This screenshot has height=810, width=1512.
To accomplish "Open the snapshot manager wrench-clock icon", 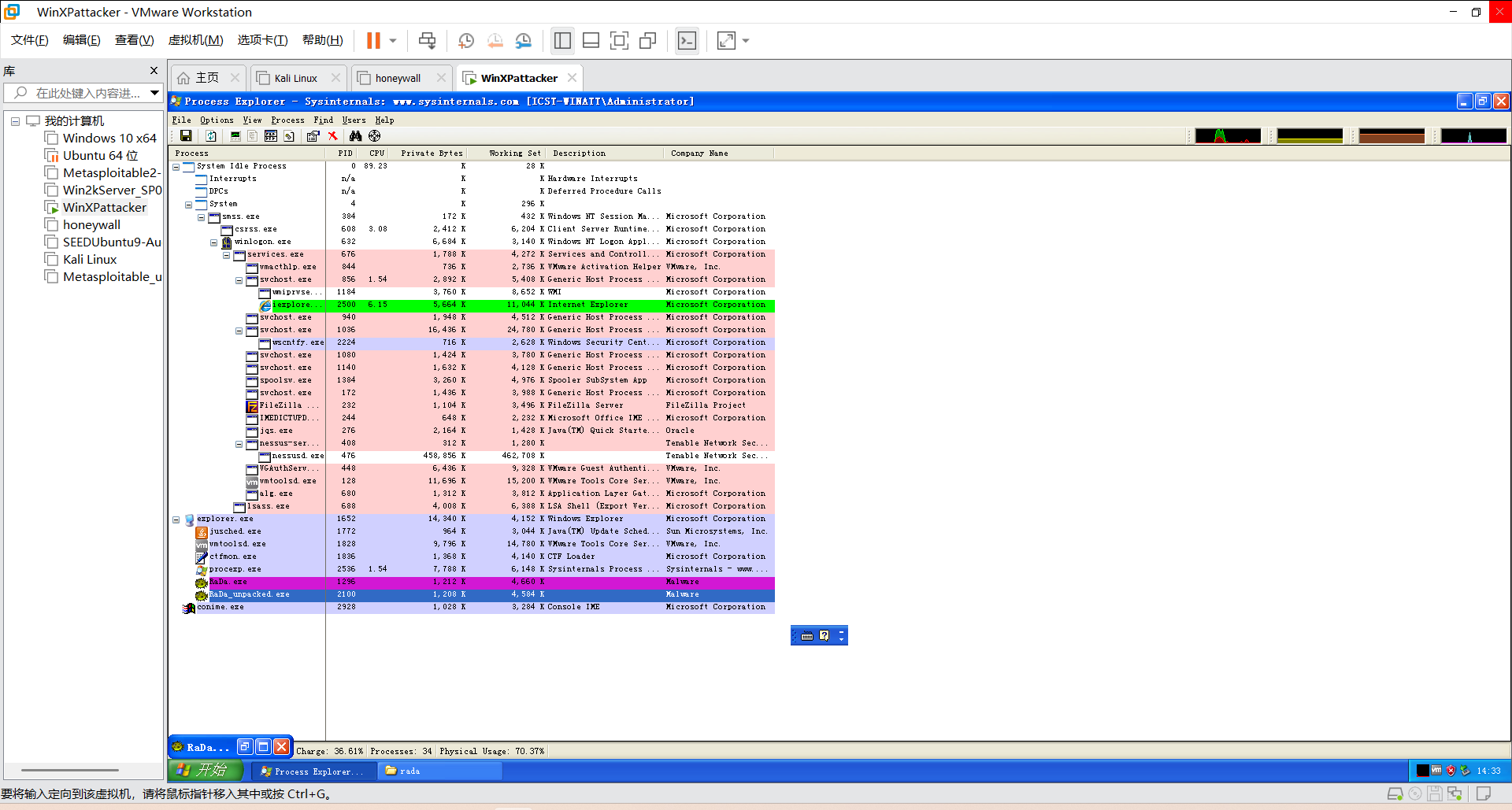I will coord(524,40).
